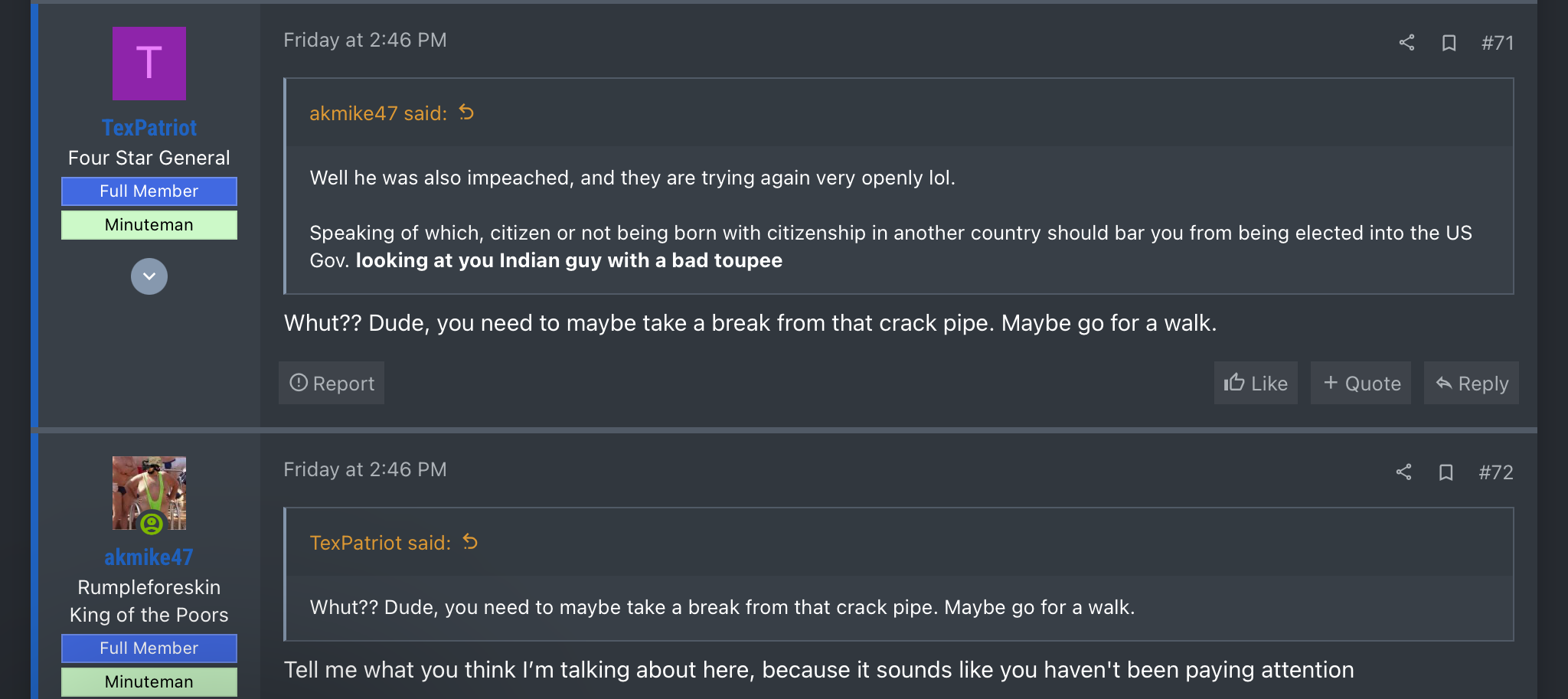Open akmike47's profile name link
Screen dimensions: 1568x699
[149, 557]
